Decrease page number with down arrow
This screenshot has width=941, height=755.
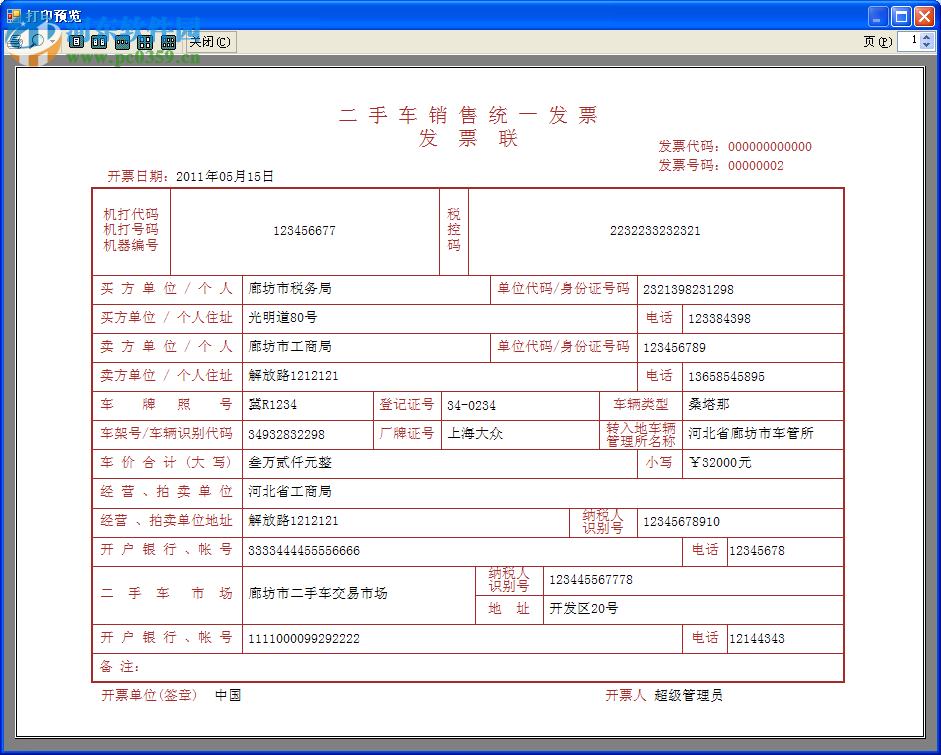pyautogui.click(x=927, y=46)
